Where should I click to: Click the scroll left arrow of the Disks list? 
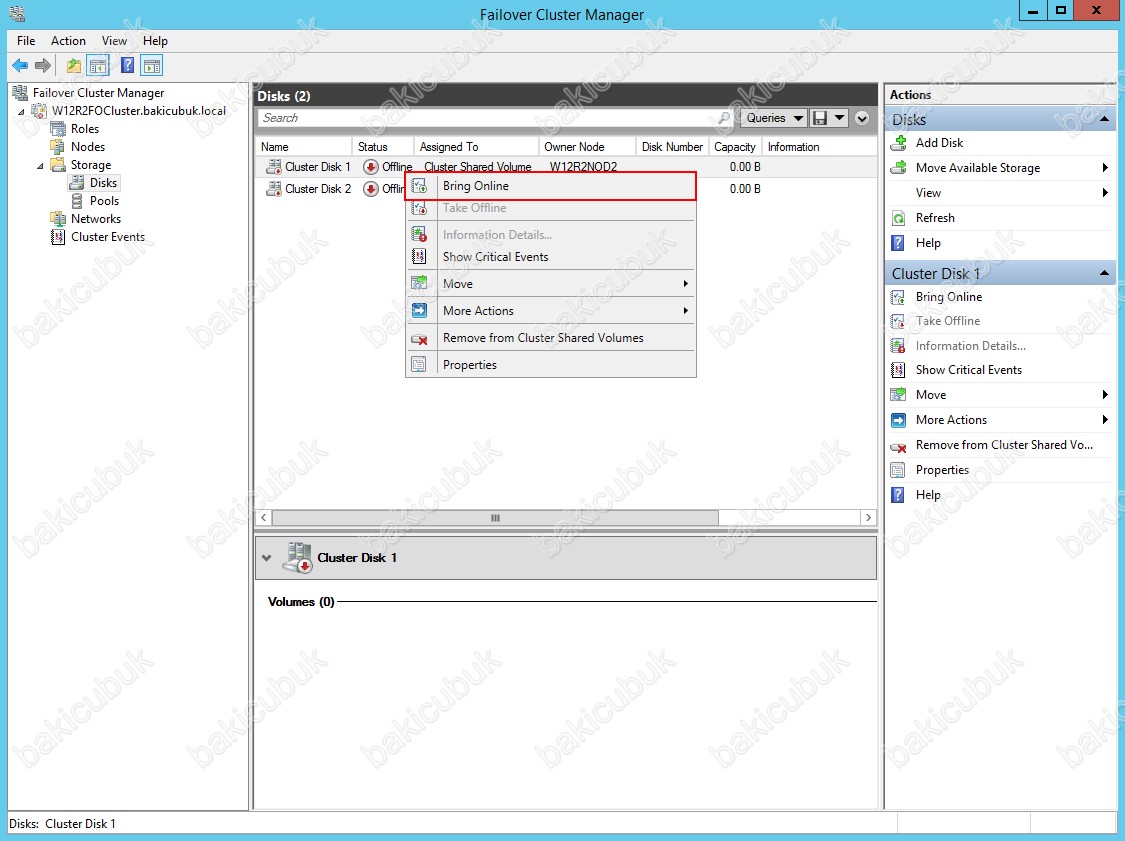point(263,517)
